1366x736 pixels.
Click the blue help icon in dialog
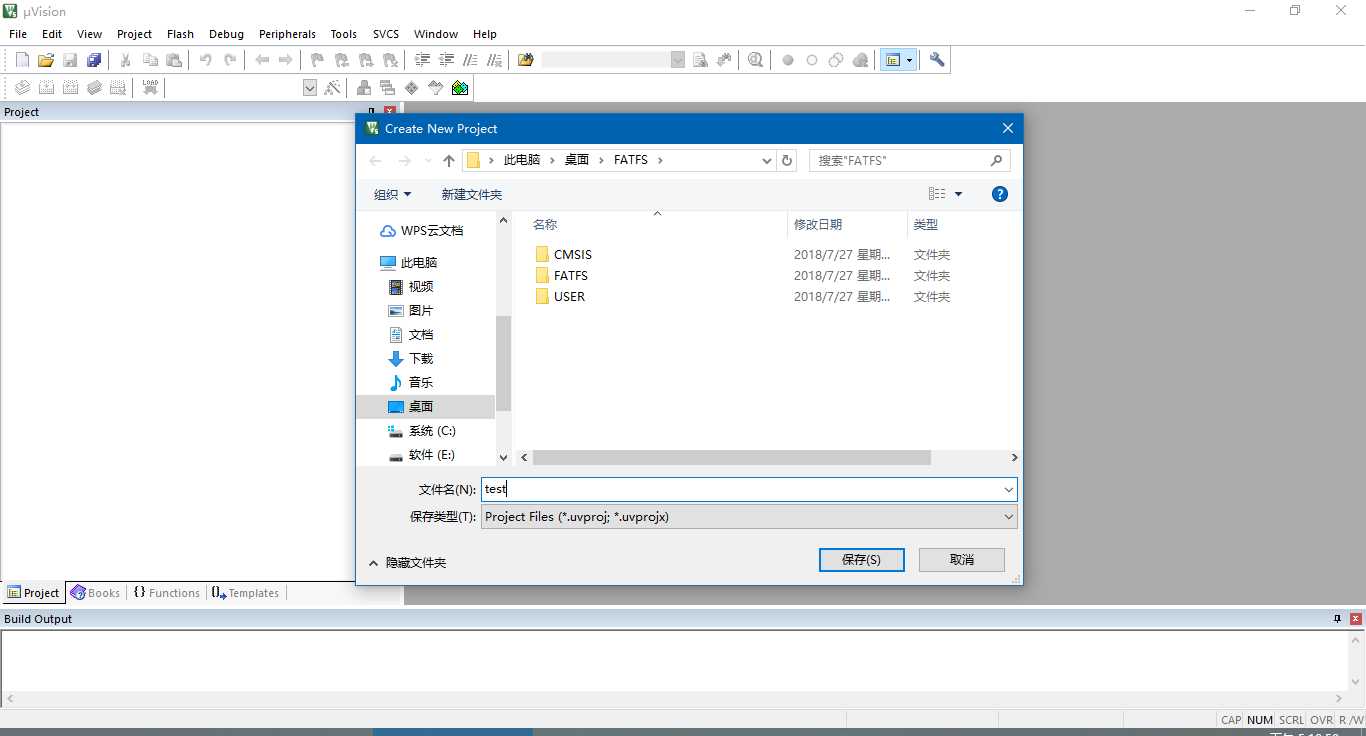tap(999, 194)
